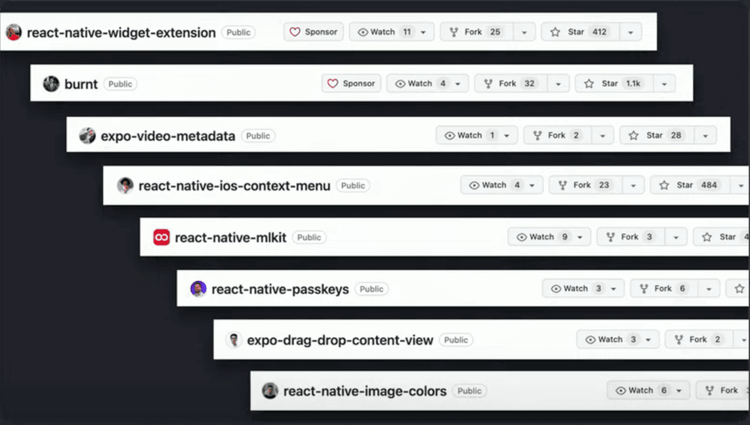The height and width of the screenshot is (425, 750).
Task: Click the expo-drag-drop-content-view owner avatar
Action: pyautogui.click(x=233, y=340)
